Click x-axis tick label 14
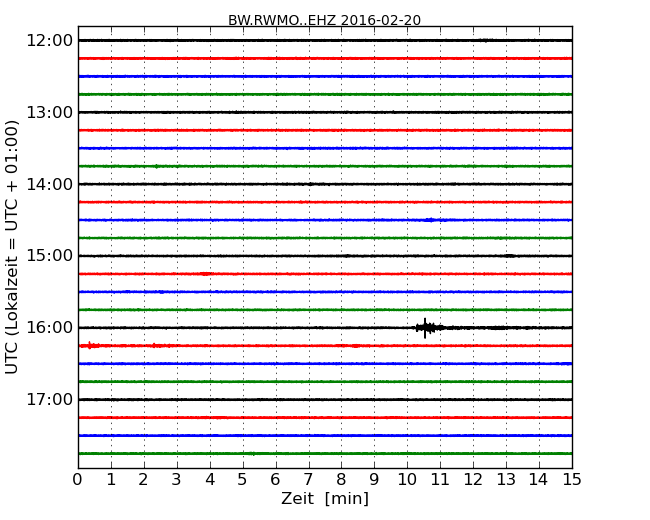 [539, 480]
